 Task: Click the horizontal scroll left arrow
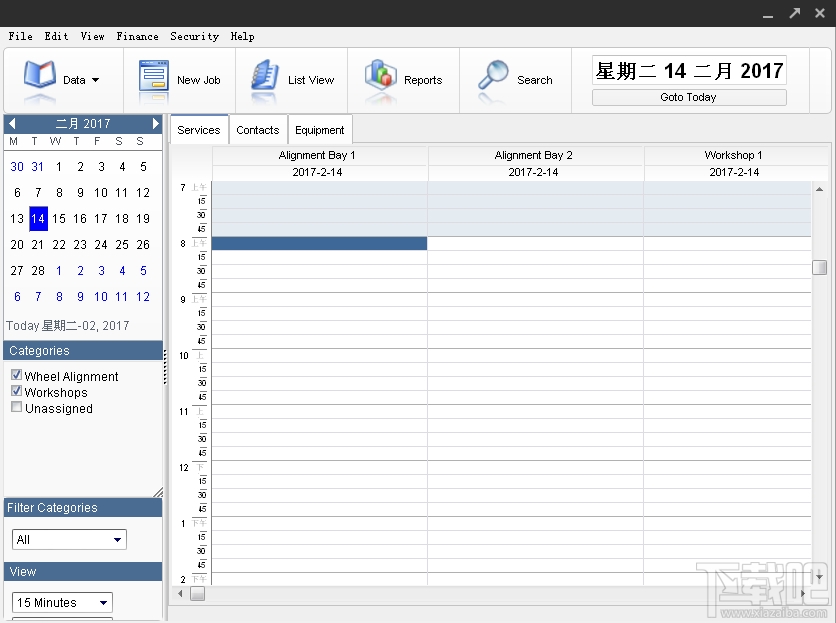180,593
